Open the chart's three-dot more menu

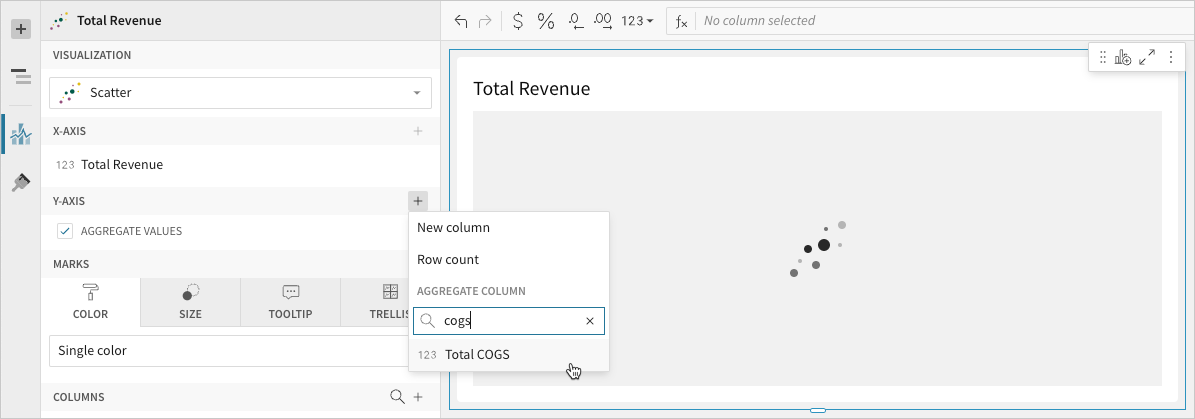coord(1170,58)
